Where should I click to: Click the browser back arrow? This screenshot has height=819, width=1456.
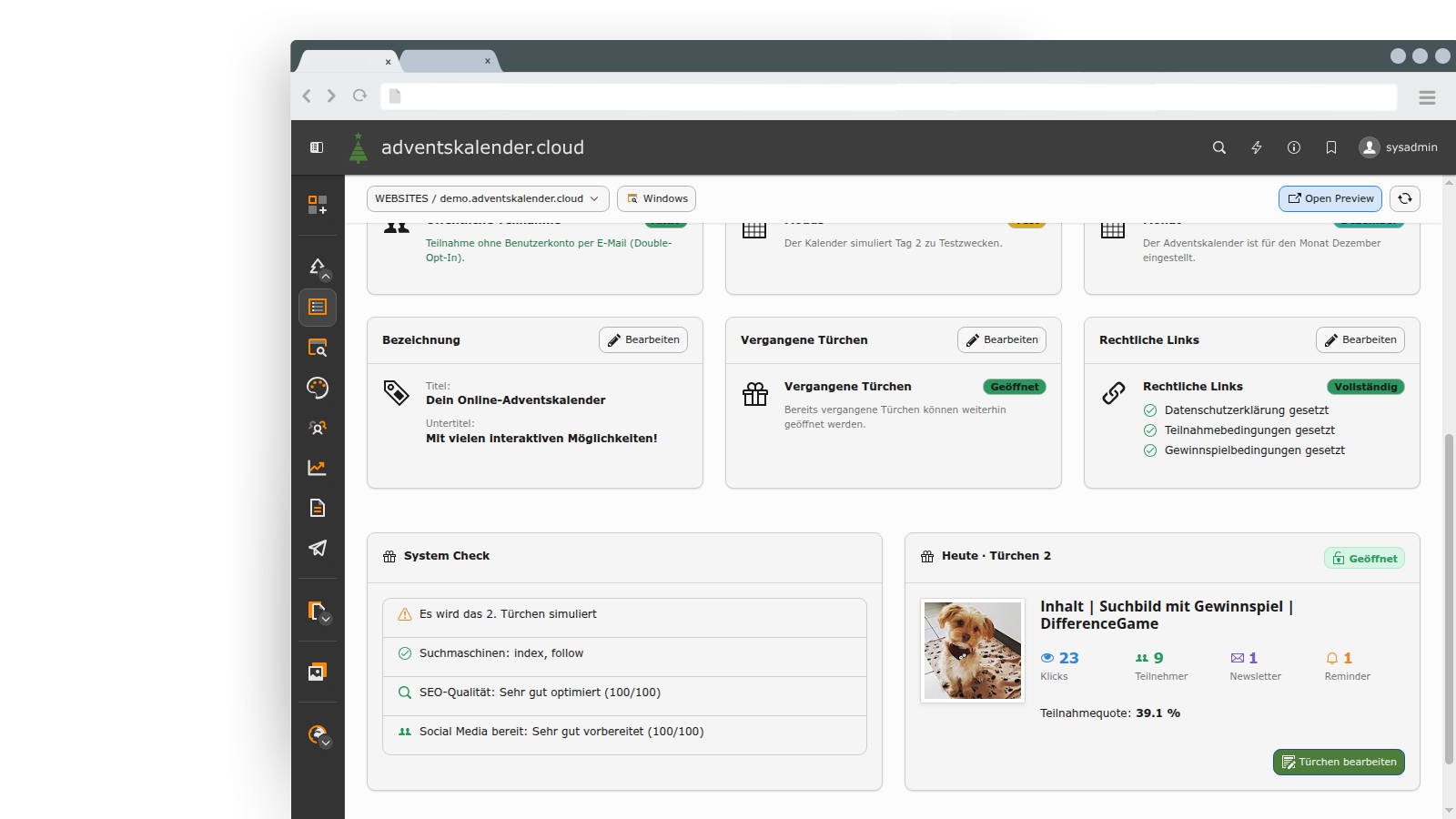[307, 96]
